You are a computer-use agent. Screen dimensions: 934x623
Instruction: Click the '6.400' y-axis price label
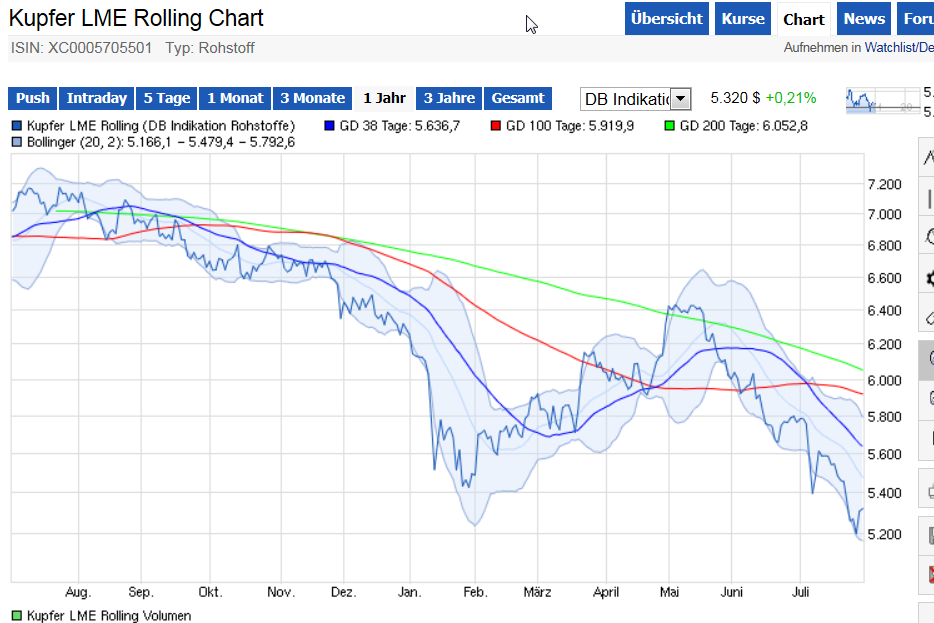(885, 310)
